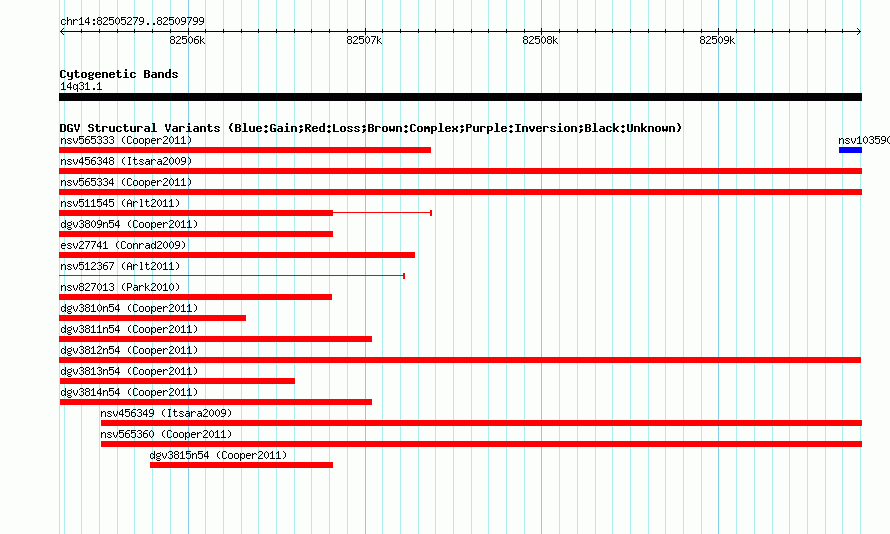
Task: Open variant label dgv3814n54 (Cooper2011)
Action: [x=129, y=392]
